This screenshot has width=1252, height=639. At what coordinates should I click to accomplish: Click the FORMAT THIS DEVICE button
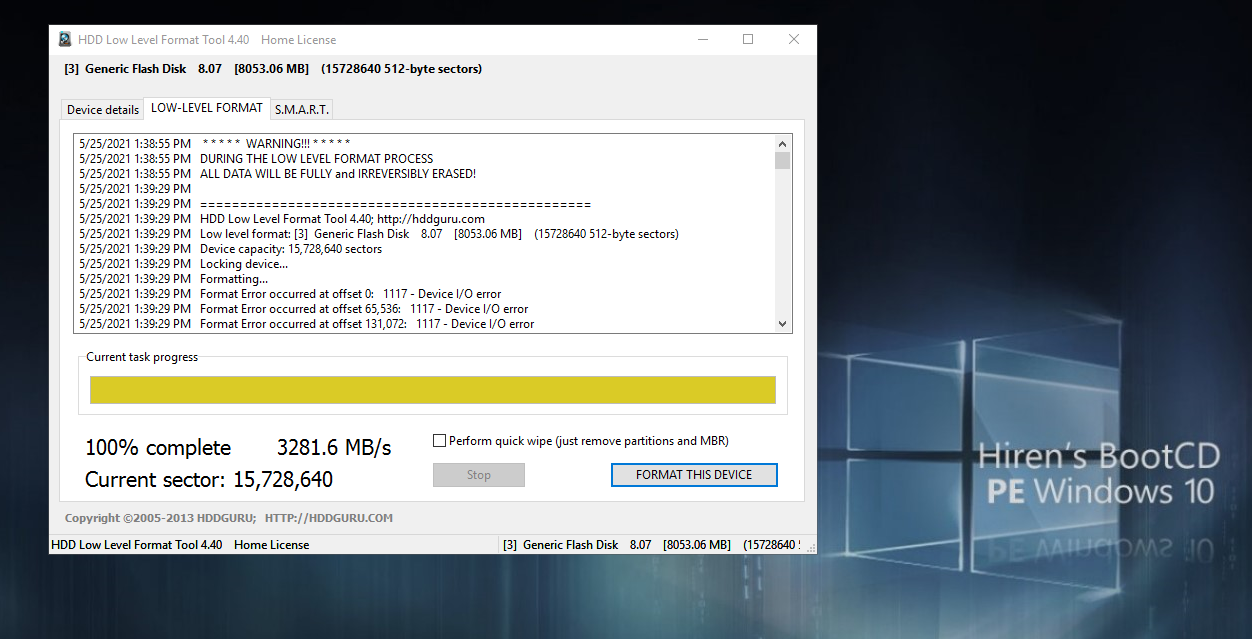pos(694,475)
